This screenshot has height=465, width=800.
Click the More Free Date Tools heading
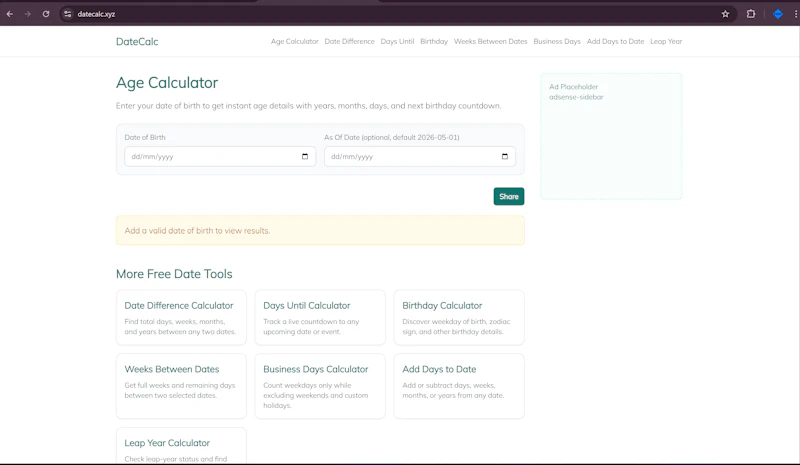pyautogui.click(x=174, y=274)
